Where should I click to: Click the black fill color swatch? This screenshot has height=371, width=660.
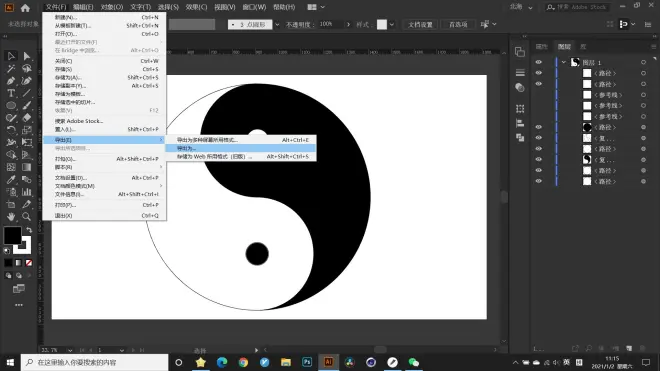[12, 235]
